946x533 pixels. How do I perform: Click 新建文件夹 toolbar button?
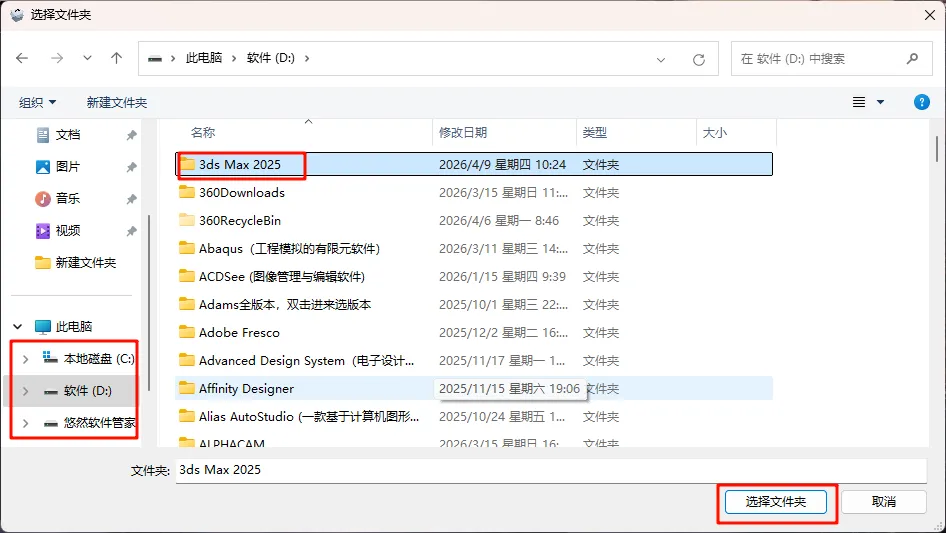click(x=116, y=103)
